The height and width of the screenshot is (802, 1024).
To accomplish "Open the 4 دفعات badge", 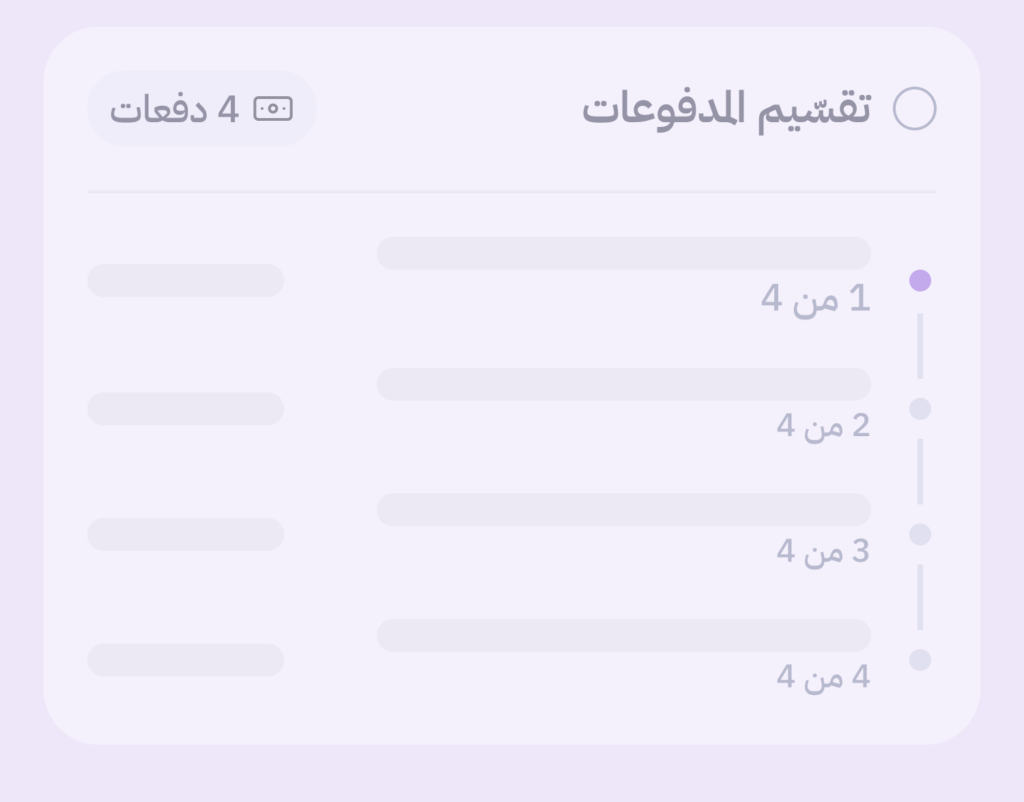I will click(x=202, y=109).
